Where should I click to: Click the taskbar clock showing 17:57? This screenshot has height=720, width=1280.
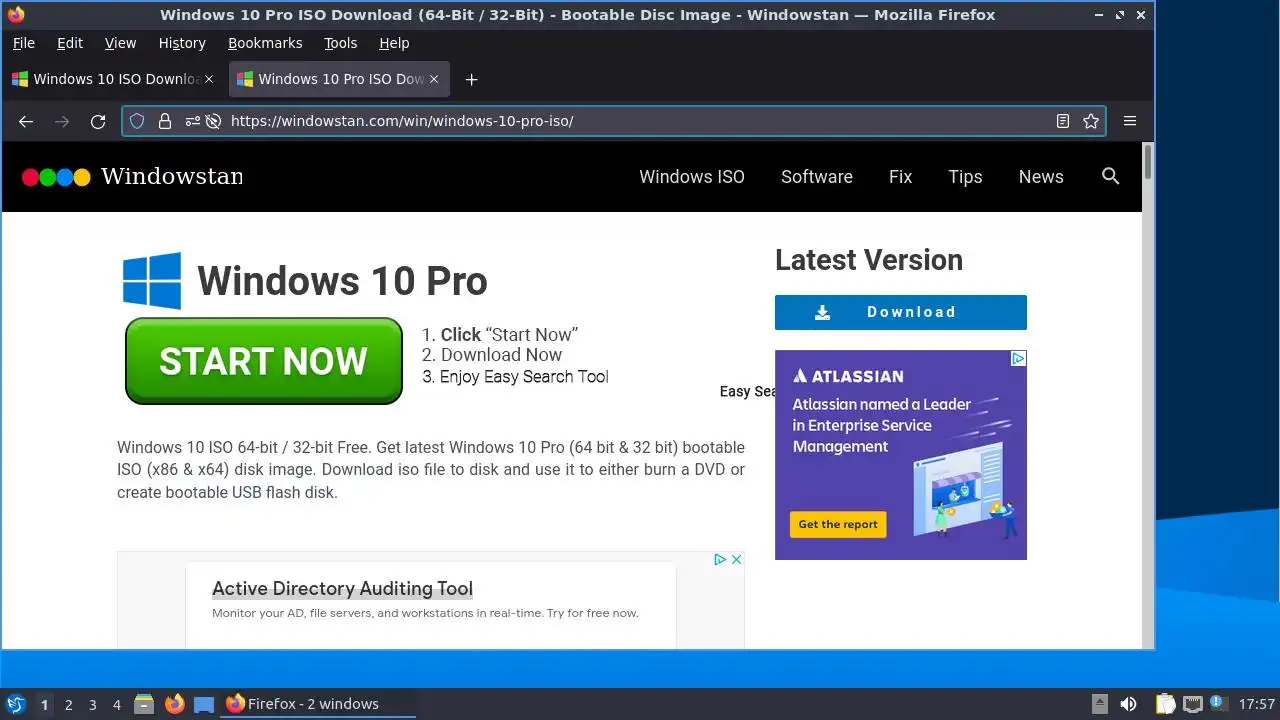(x=1257, y=704)
